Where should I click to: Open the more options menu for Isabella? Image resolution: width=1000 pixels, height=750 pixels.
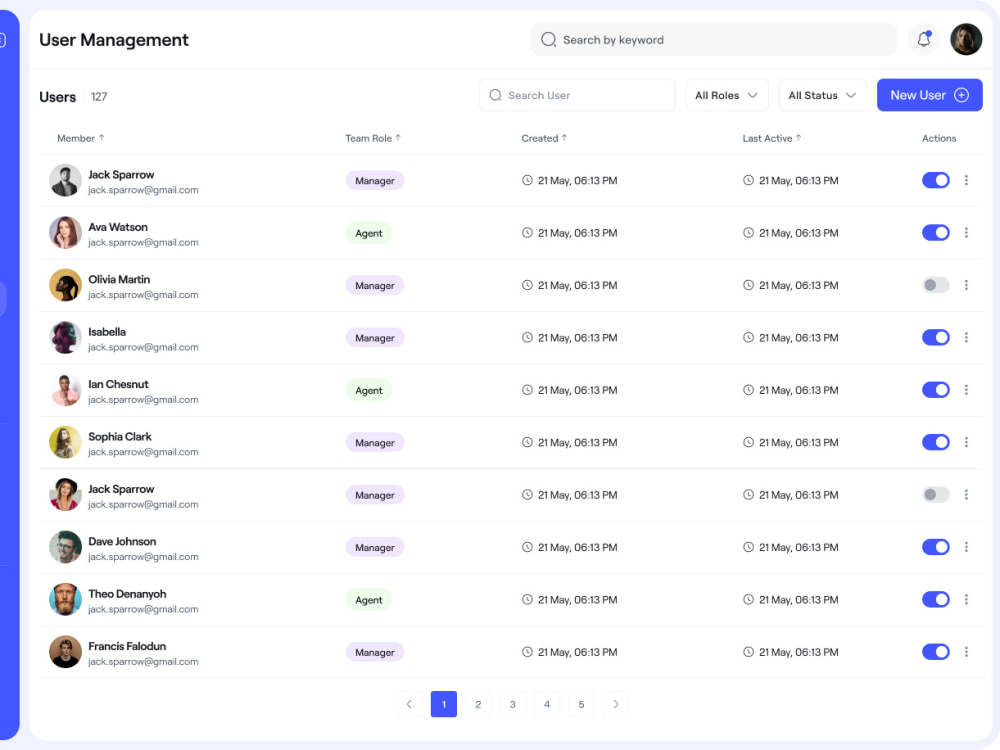966,337
